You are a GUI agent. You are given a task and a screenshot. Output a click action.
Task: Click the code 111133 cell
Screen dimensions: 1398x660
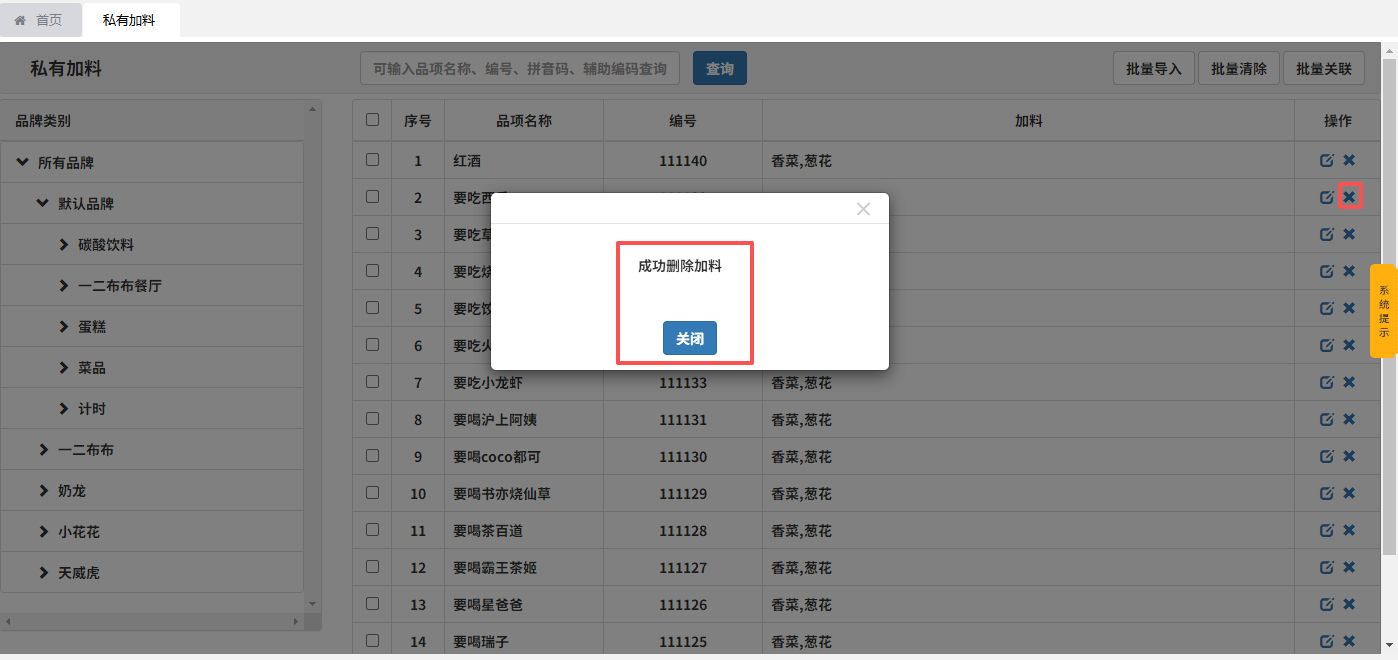click(683, 382)
